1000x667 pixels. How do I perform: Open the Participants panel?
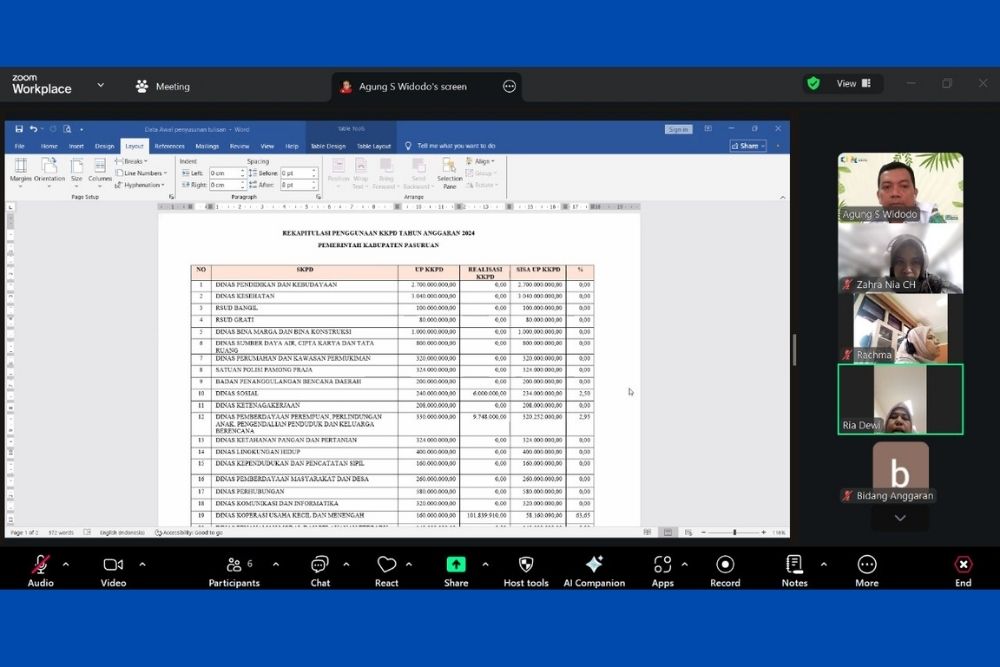click(234, 567)
